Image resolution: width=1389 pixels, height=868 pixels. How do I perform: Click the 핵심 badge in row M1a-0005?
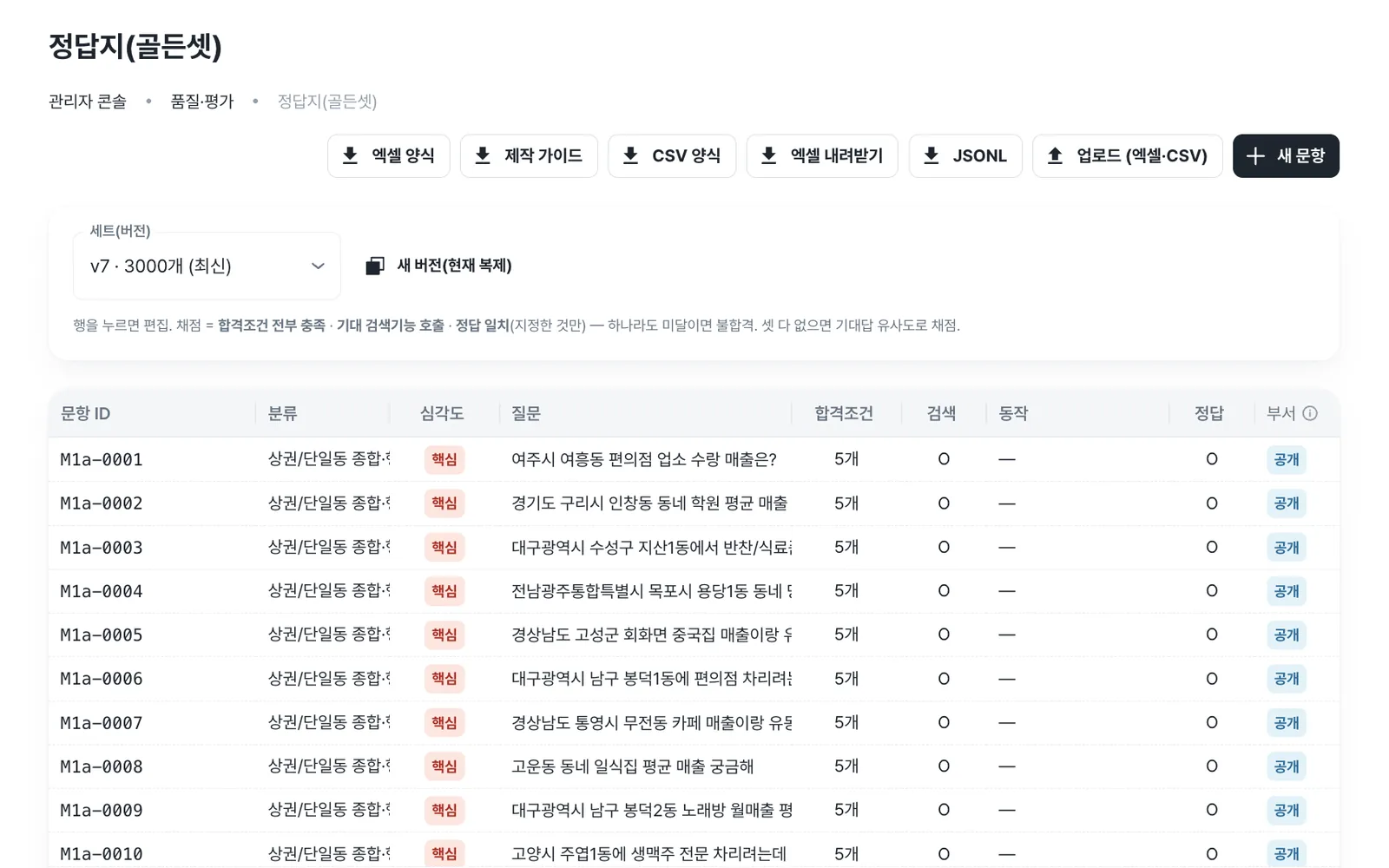pos(444,635)
